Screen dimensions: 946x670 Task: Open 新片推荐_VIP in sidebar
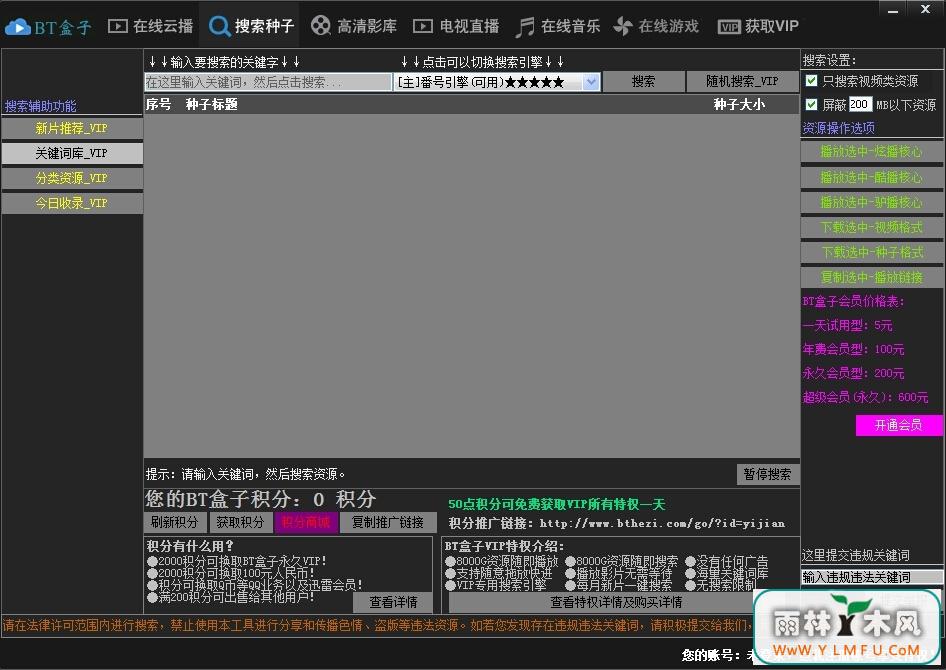[x=72, y=128]
